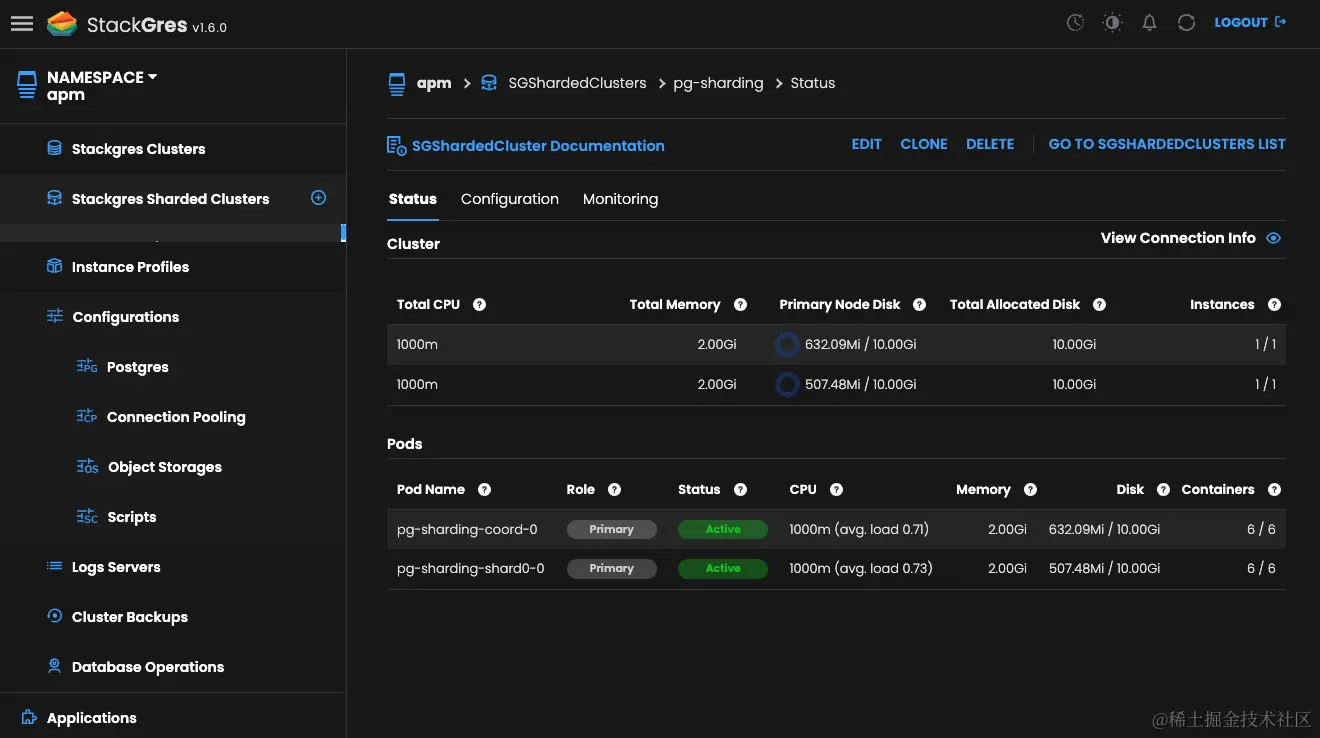Click the plus icon to add sharded cluster
The width and height of the screenshot is (1320, 738).
[x=318, y=198]
